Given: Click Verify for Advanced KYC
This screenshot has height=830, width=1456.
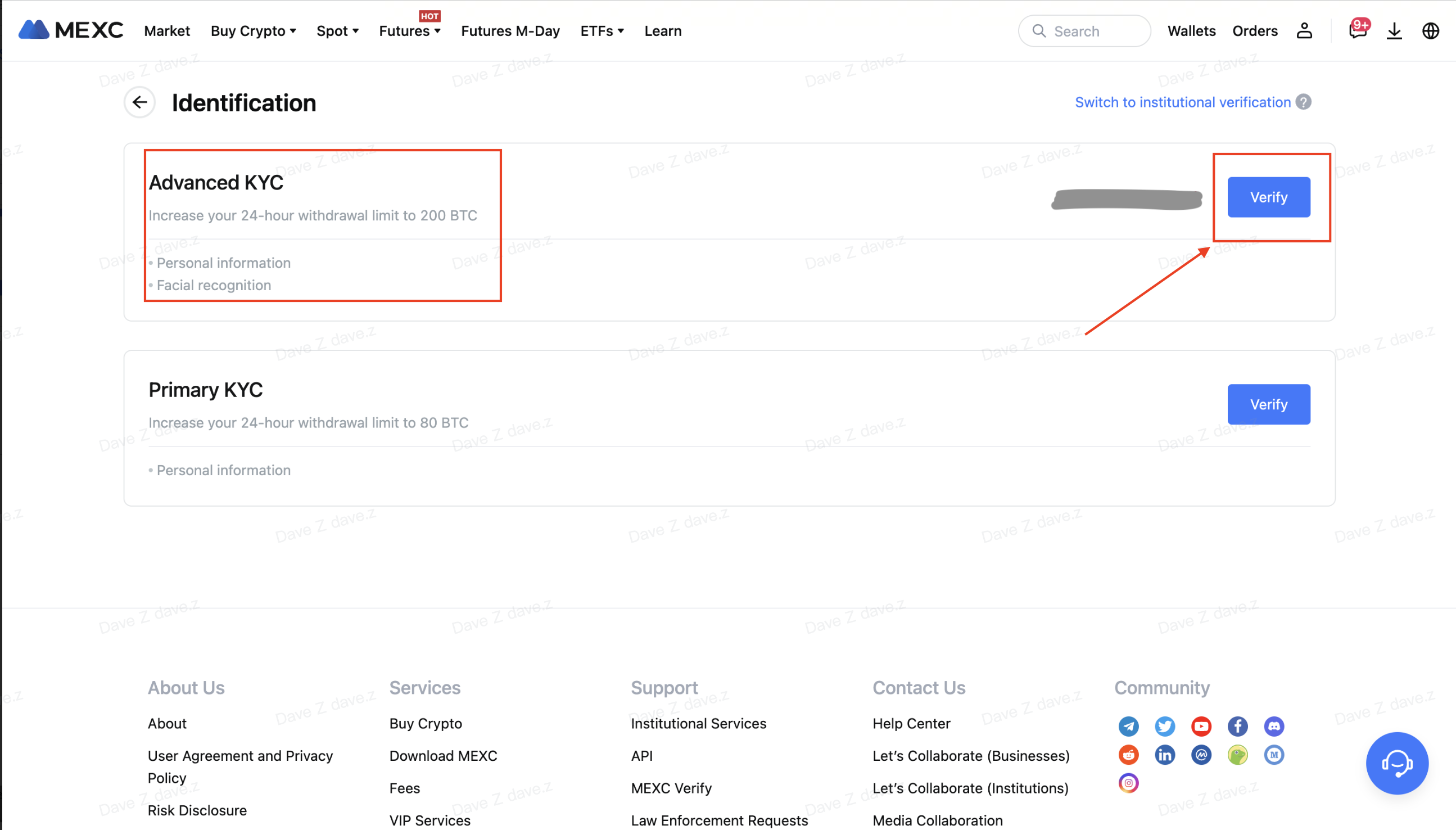Looking at the screenshot, I should [1268, 197].
